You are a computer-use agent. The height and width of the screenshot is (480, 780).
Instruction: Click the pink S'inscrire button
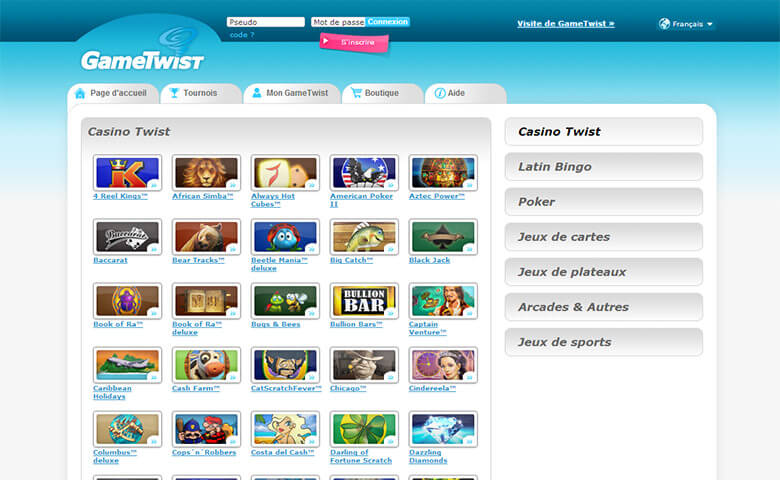[x=354, y=42]
